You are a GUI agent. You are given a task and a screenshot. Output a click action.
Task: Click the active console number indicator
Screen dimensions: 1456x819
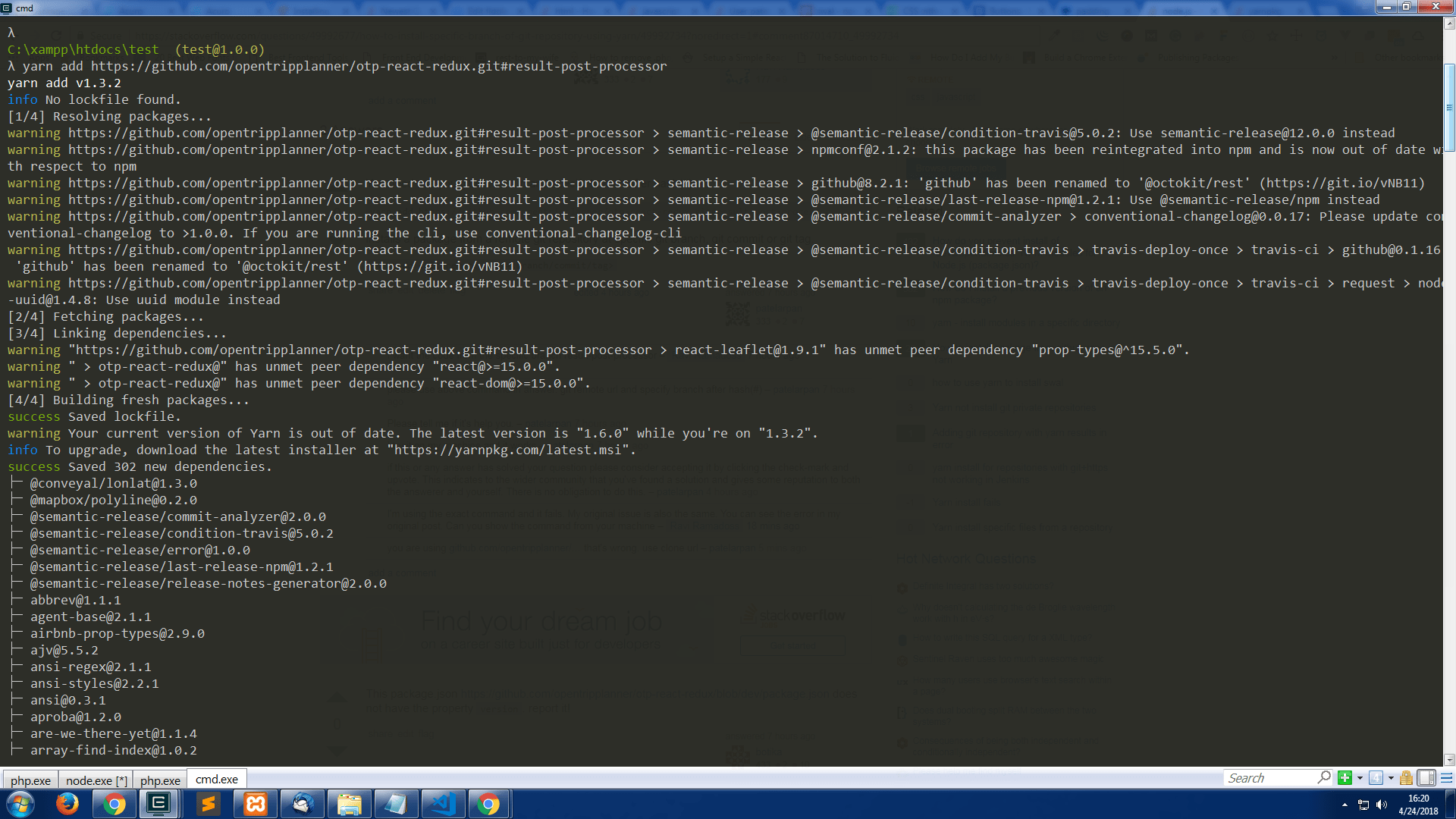click(x=1374, y=778)
